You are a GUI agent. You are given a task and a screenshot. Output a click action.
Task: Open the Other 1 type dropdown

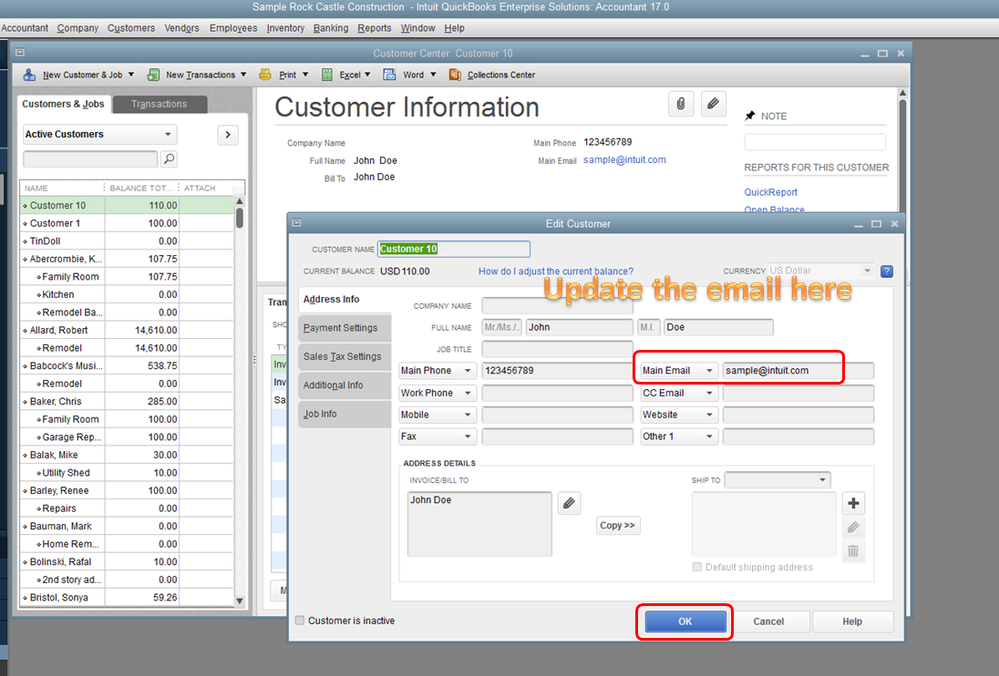click(679, 436)
